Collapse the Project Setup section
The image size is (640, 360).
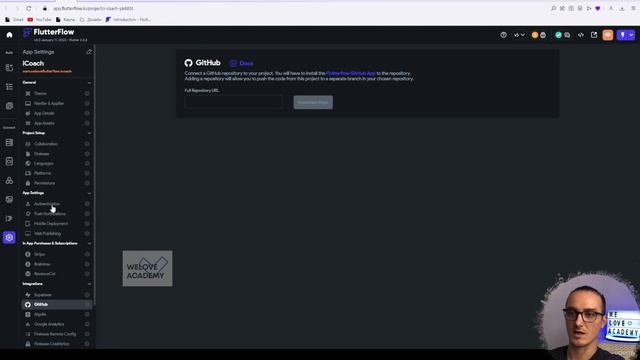89,133
